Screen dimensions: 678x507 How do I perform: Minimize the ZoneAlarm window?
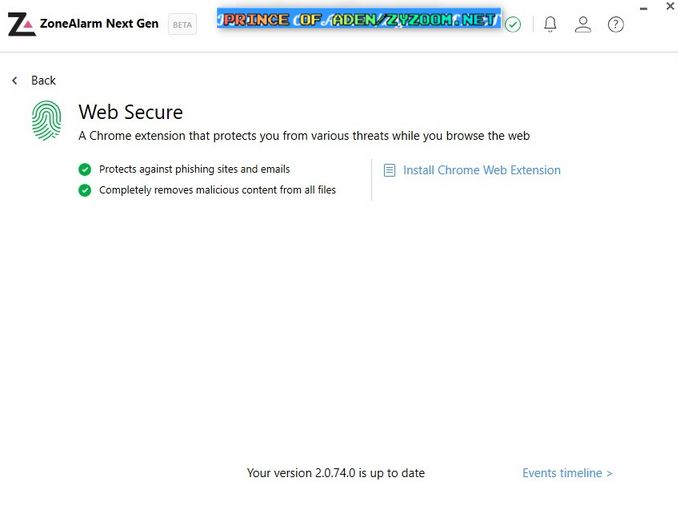point(643,9)
